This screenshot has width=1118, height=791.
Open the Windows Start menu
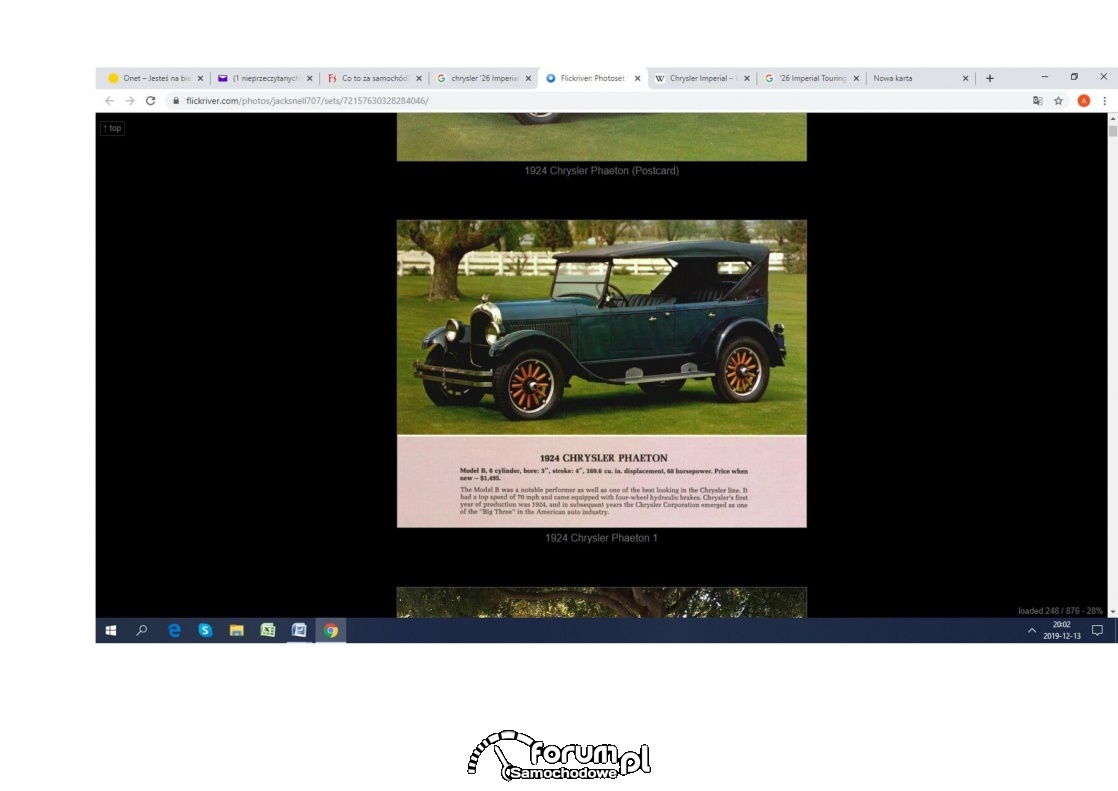pyautogui.click(x=111, y=631)
